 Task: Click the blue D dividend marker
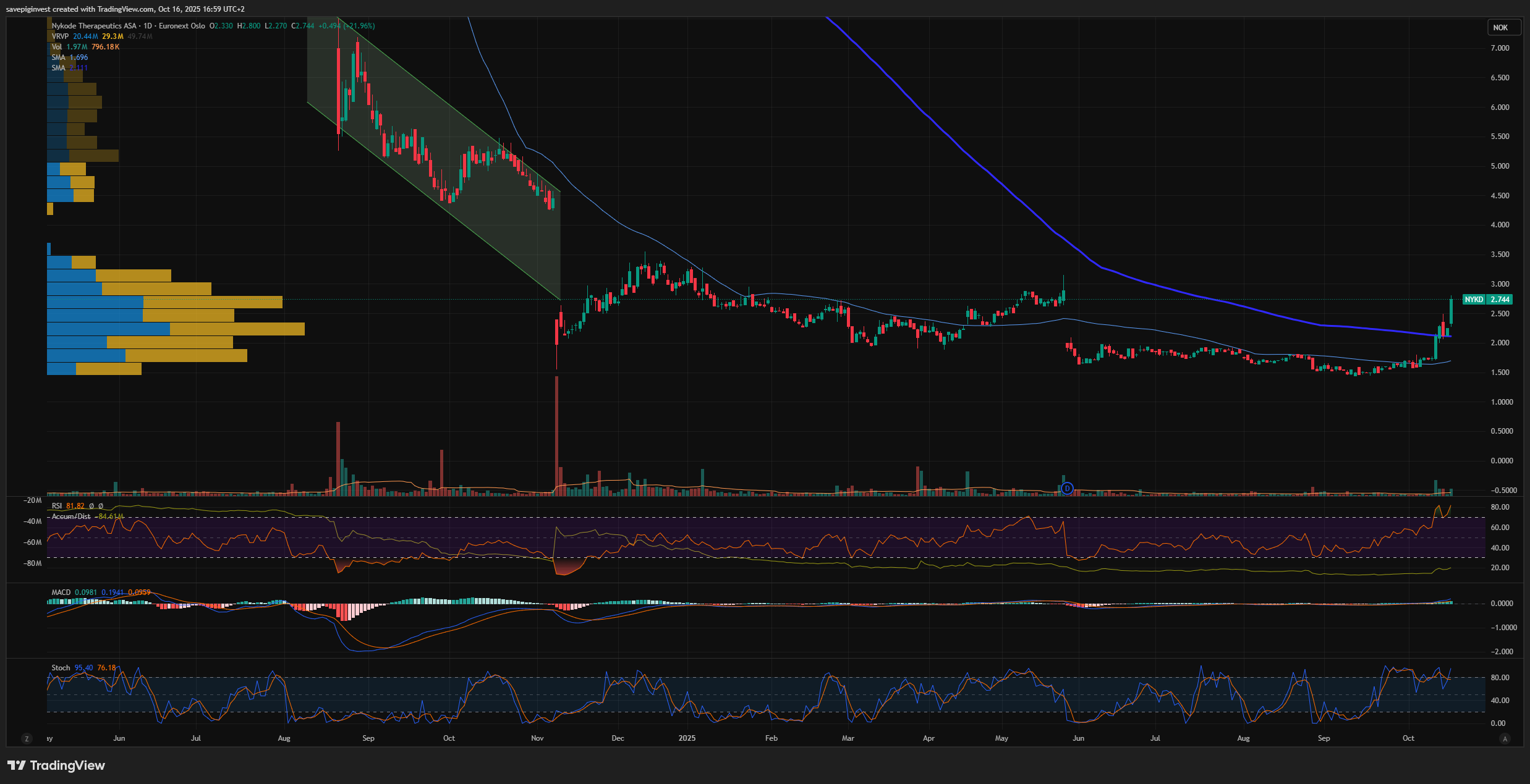1067,489
